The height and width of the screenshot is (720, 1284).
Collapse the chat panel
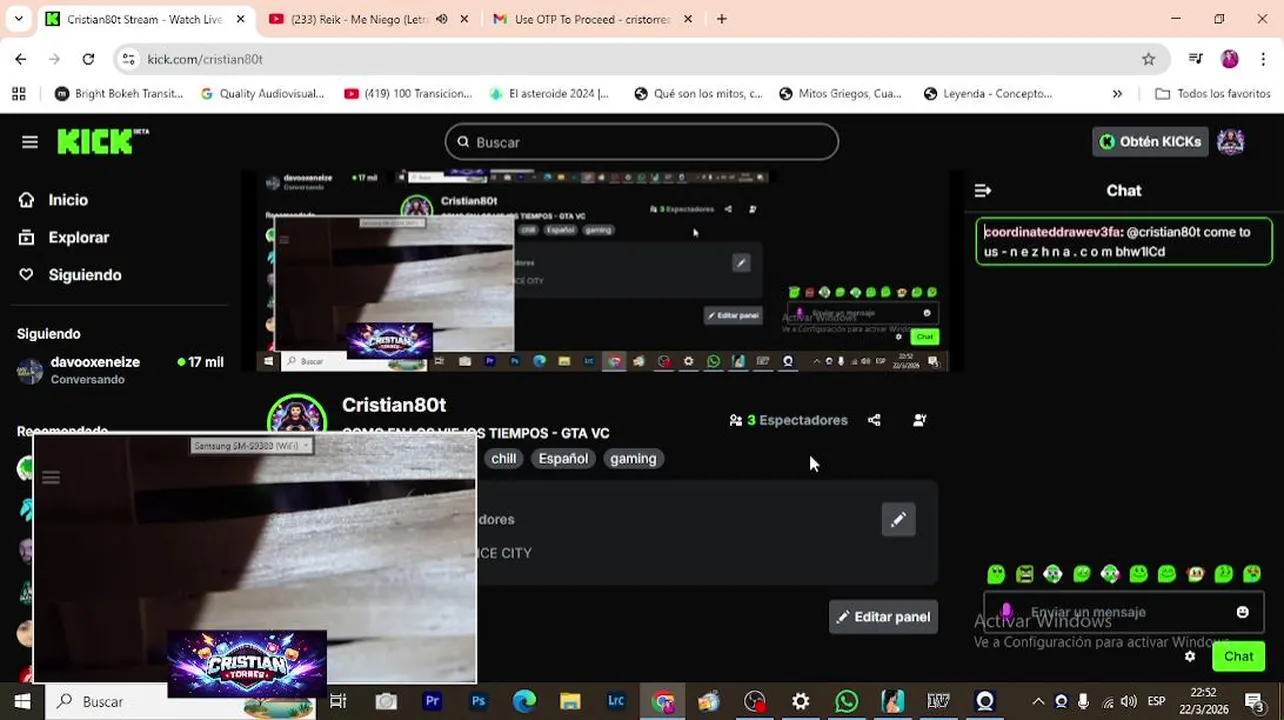[983, 190]
